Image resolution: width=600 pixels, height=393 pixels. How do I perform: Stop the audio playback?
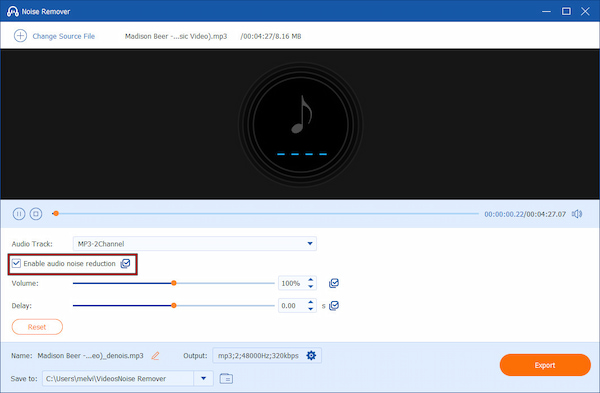36,214
